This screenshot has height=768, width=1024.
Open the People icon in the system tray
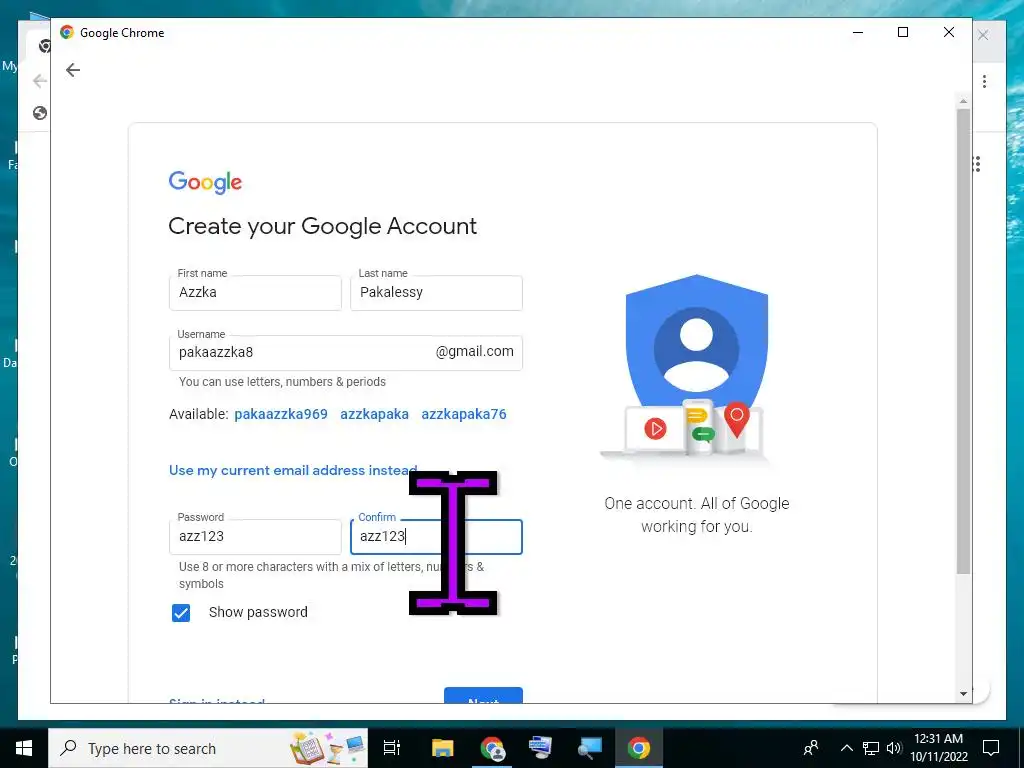pos(811,748)
